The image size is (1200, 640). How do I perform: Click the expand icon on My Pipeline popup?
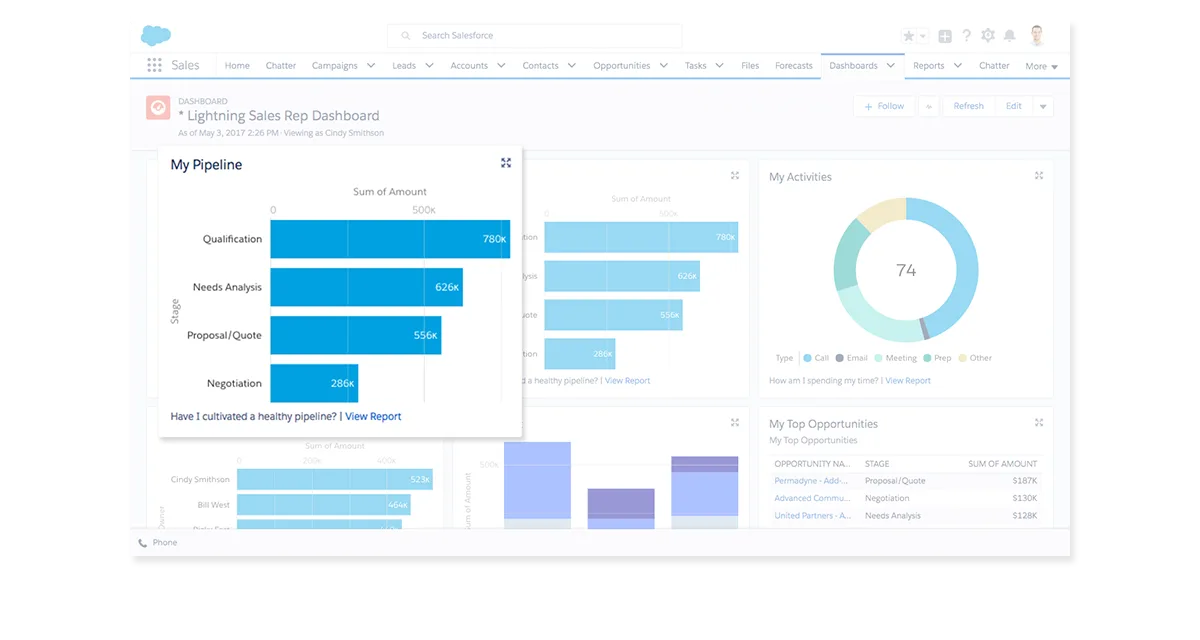coord(506,162)
